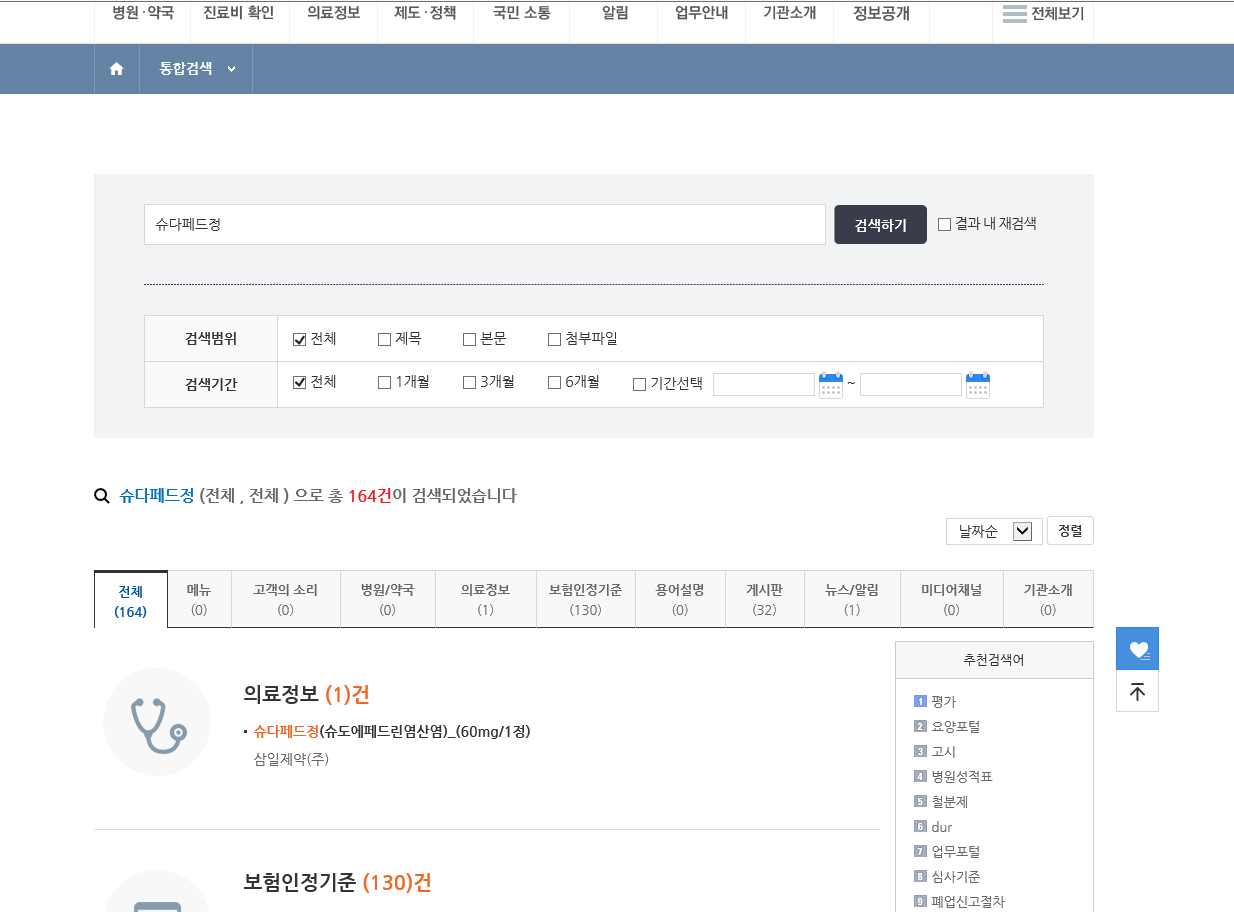Image resolution: width=1234 pixels, height=912 pixels.
Task: Click the 보험인정기준 (130)건 section heading
Action: [x=338, y=883]
